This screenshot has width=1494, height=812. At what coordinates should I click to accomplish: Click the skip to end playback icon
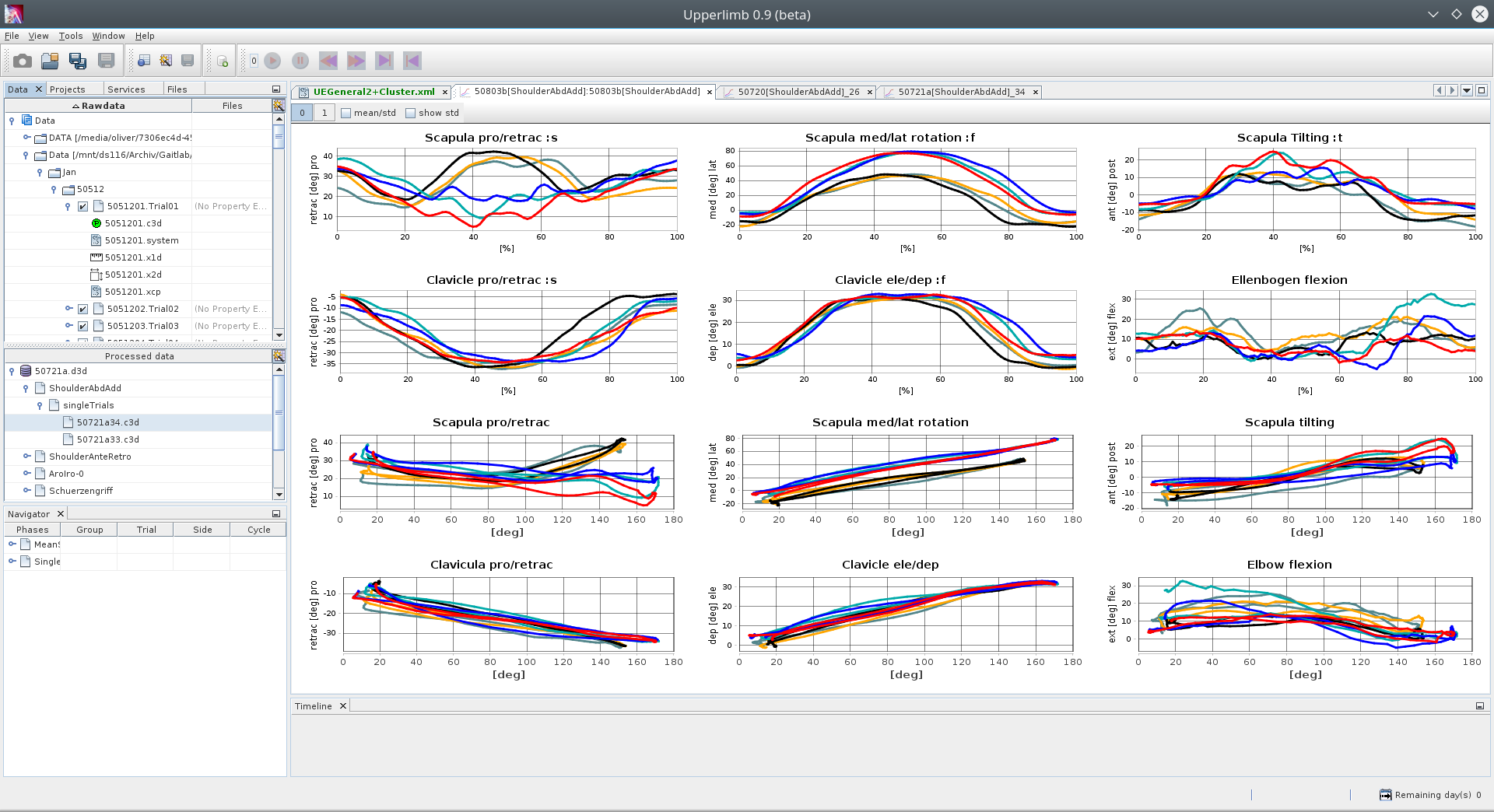pos(384,61)
